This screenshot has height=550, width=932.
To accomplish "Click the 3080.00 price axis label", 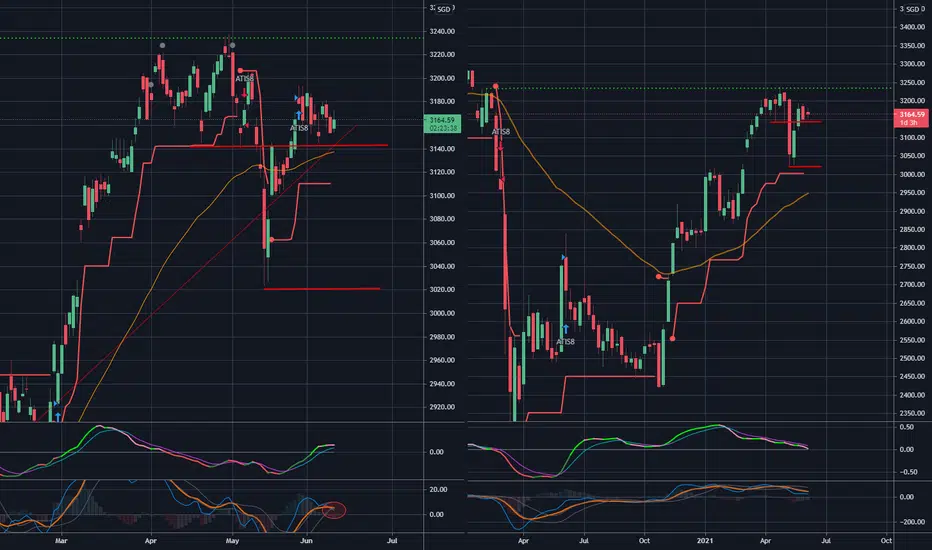I will point(442,219).
